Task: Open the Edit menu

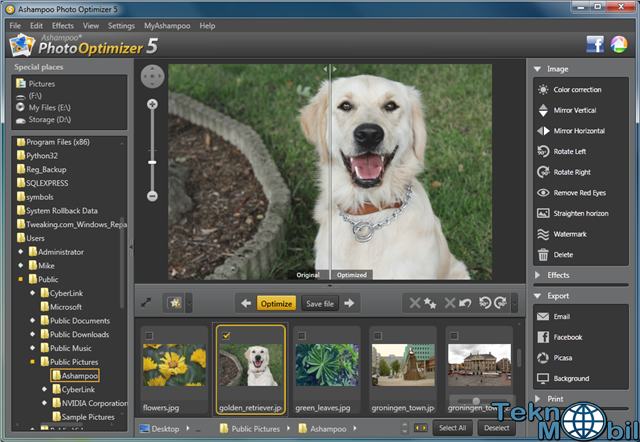Action: [x=36, y=26]
